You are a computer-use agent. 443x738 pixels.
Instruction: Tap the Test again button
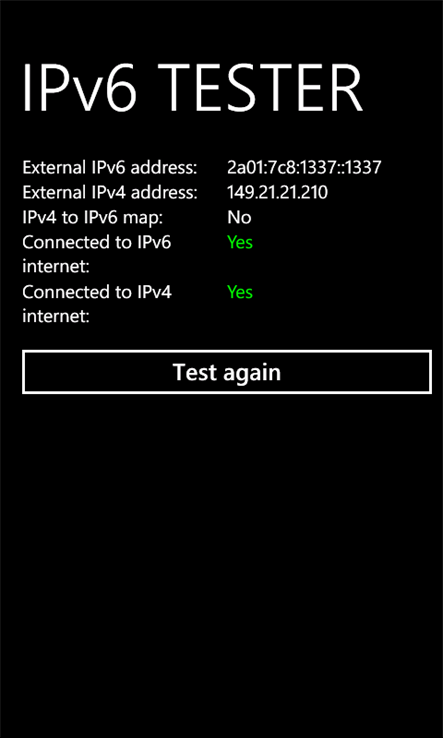click(x=226, y=372)
